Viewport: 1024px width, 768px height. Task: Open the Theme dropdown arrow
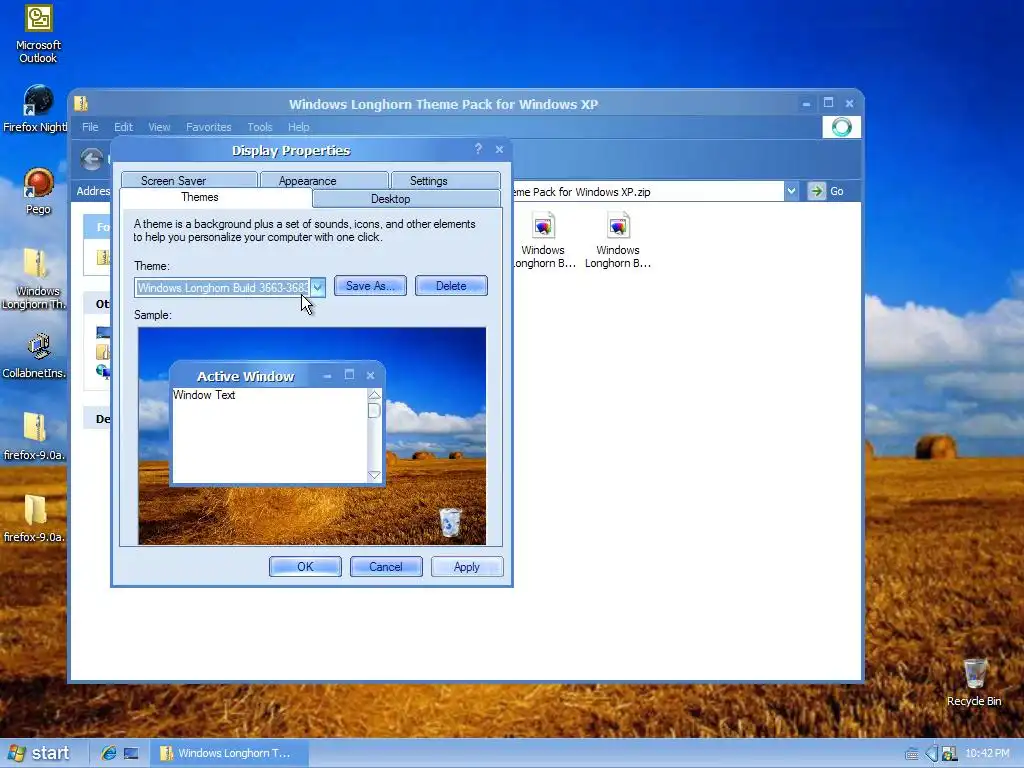(317, 287)
